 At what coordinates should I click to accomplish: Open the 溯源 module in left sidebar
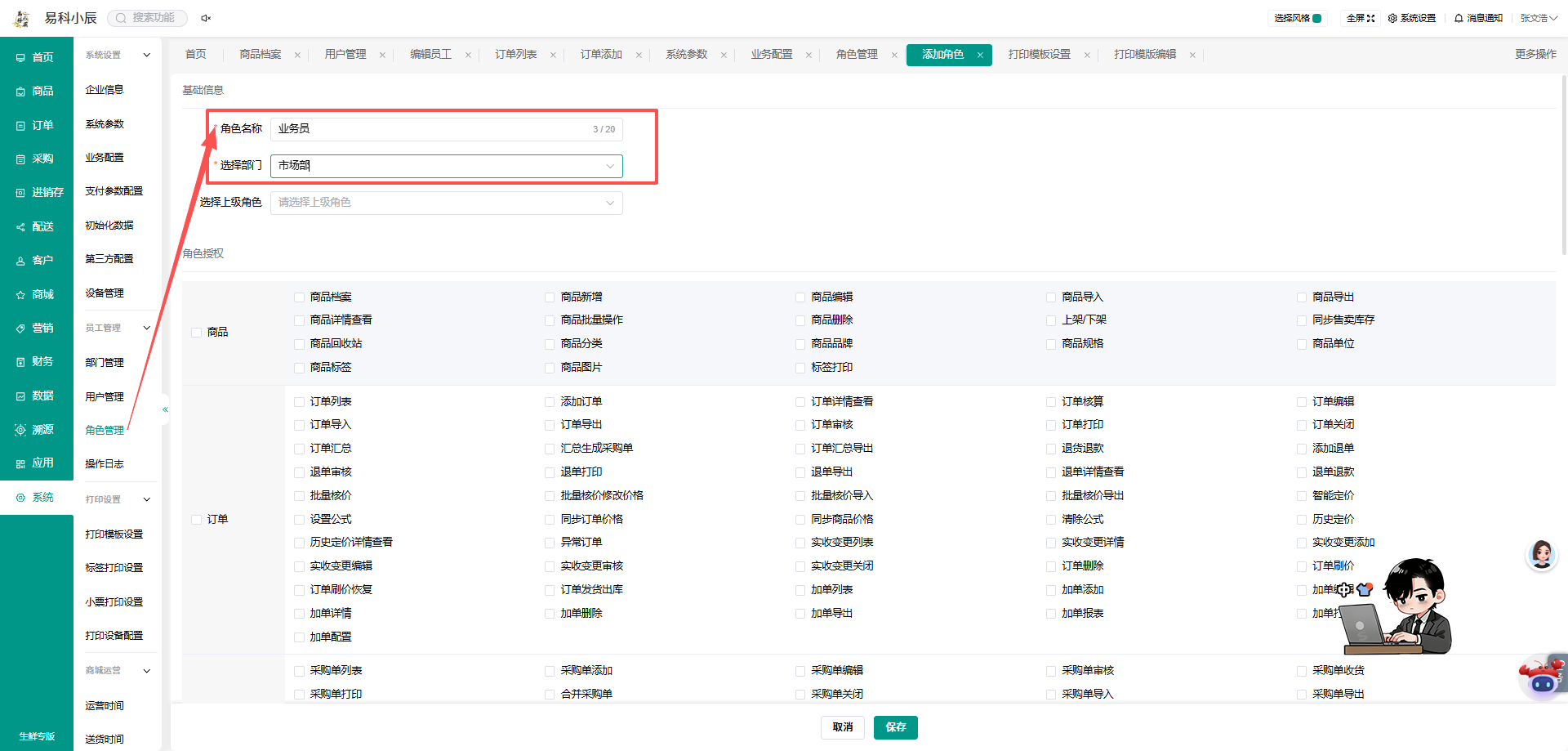click(35, 430)
